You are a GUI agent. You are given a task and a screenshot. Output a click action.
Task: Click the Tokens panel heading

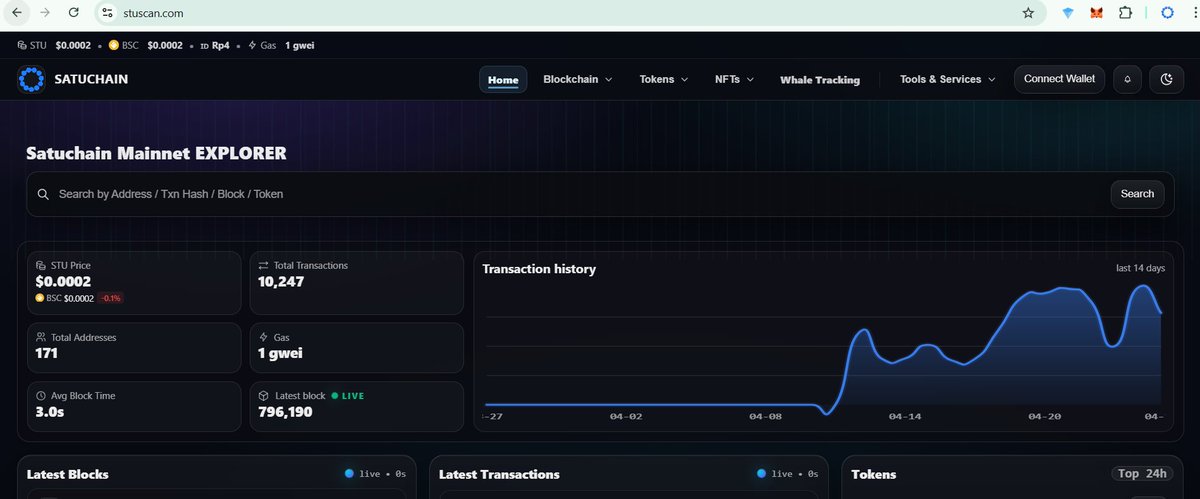[874, 474]
